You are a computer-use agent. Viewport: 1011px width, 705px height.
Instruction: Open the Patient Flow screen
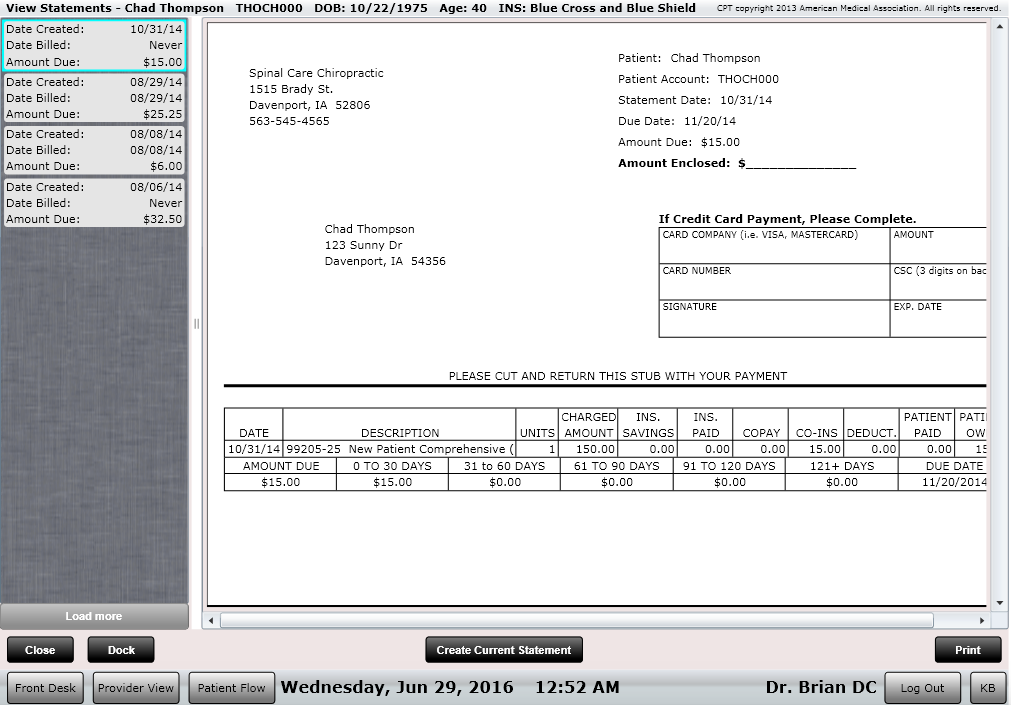(x=231, y=687)
